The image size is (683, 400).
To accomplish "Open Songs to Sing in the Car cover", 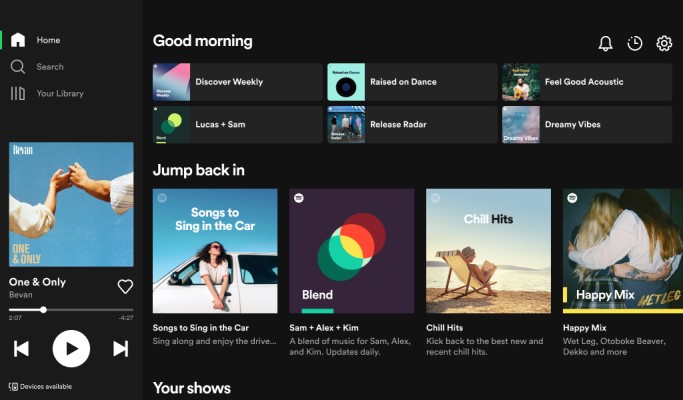I will [215, 251].
